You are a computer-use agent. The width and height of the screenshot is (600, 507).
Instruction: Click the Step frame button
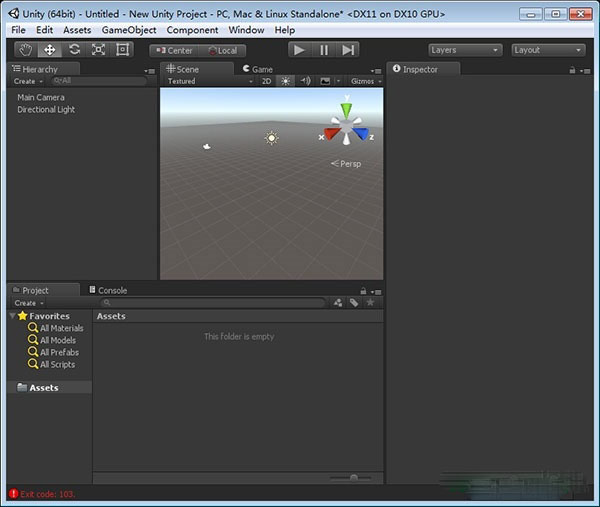348,50
